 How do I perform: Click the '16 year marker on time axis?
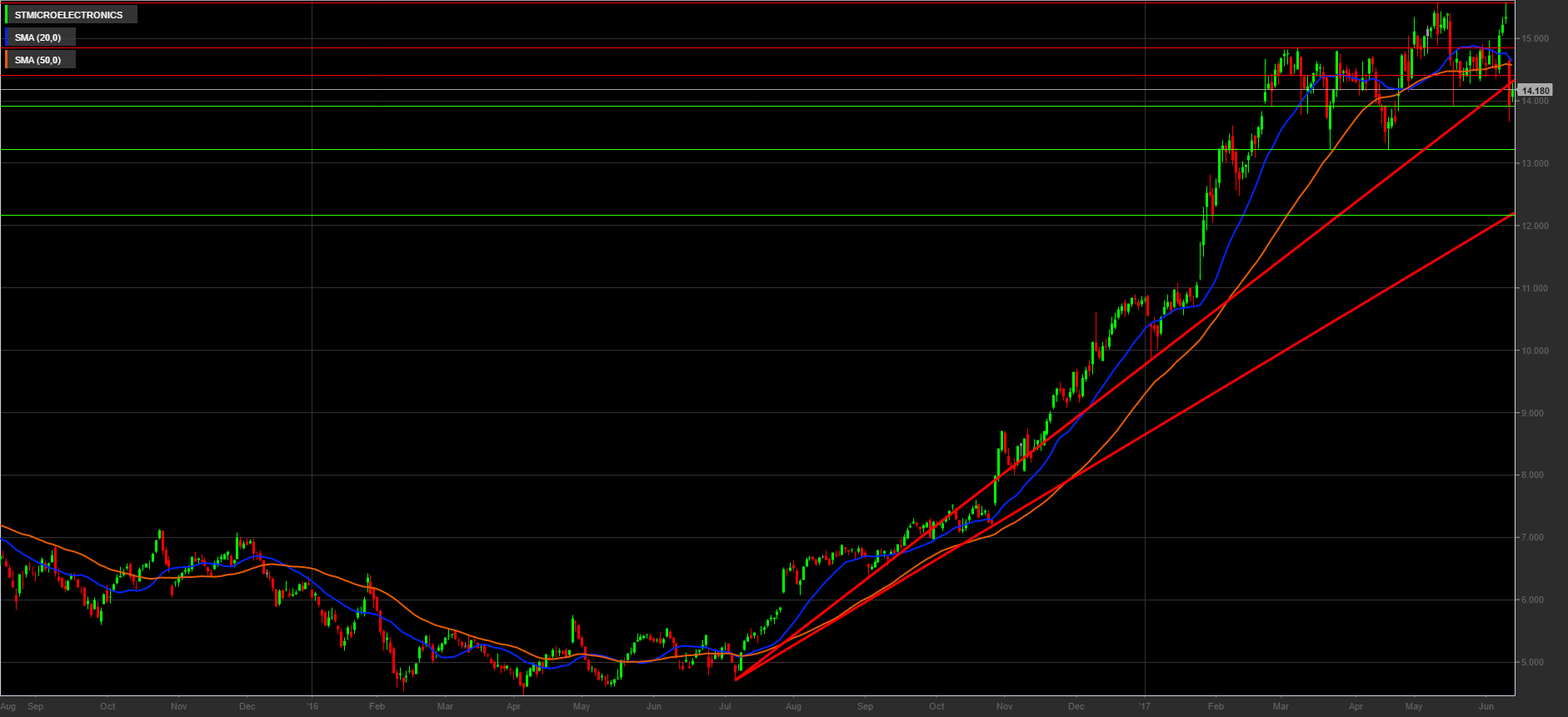tap(312, 706)
